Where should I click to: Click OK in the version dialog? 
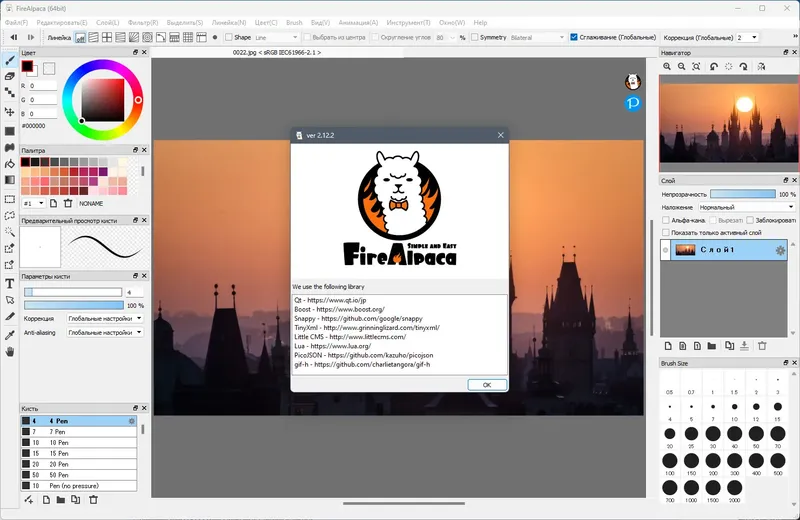(487, 385)
